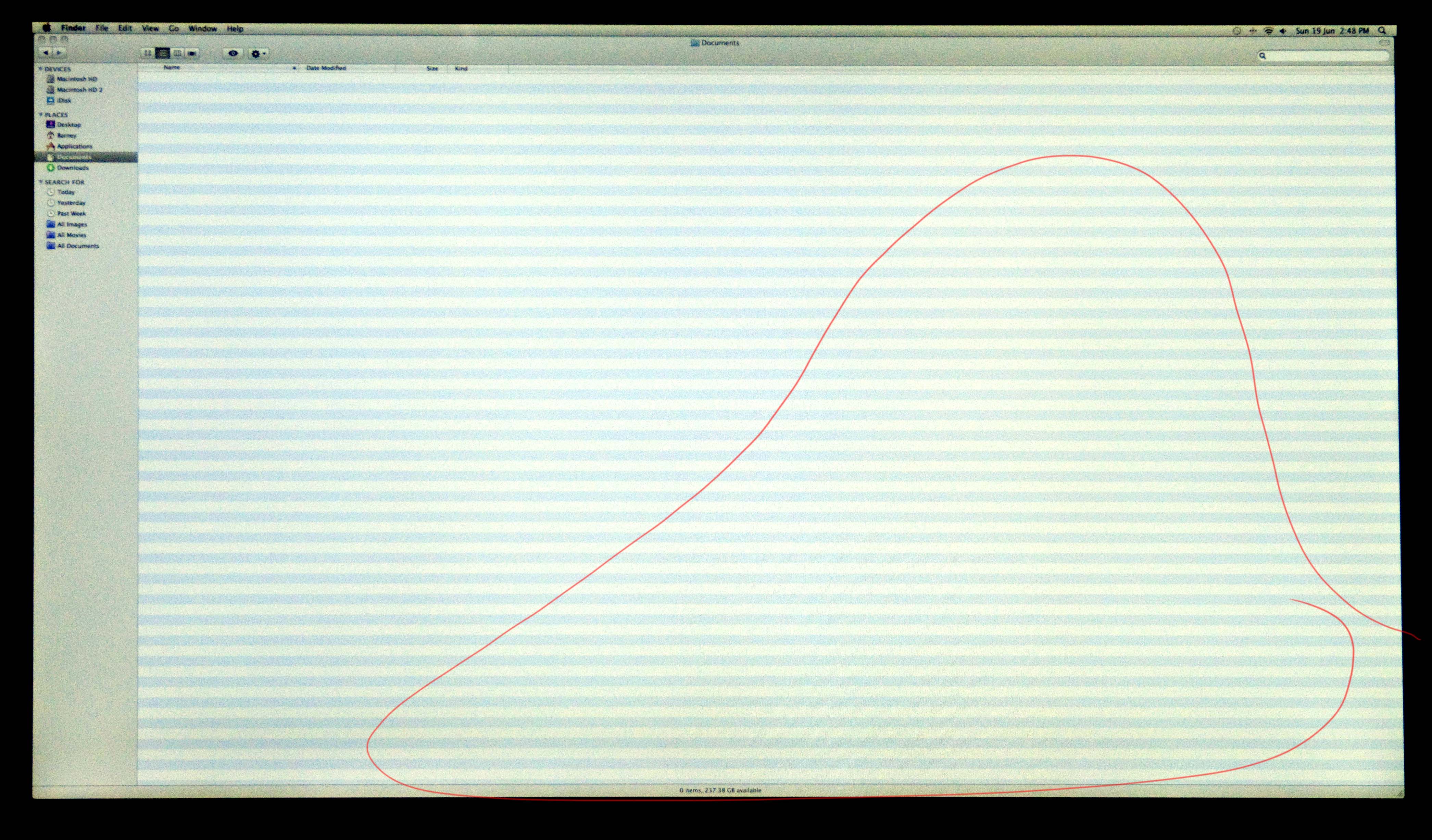The image size is (1432, 840).
Task: Open the Action gear dropdown menu
Action: pos(258,54)
